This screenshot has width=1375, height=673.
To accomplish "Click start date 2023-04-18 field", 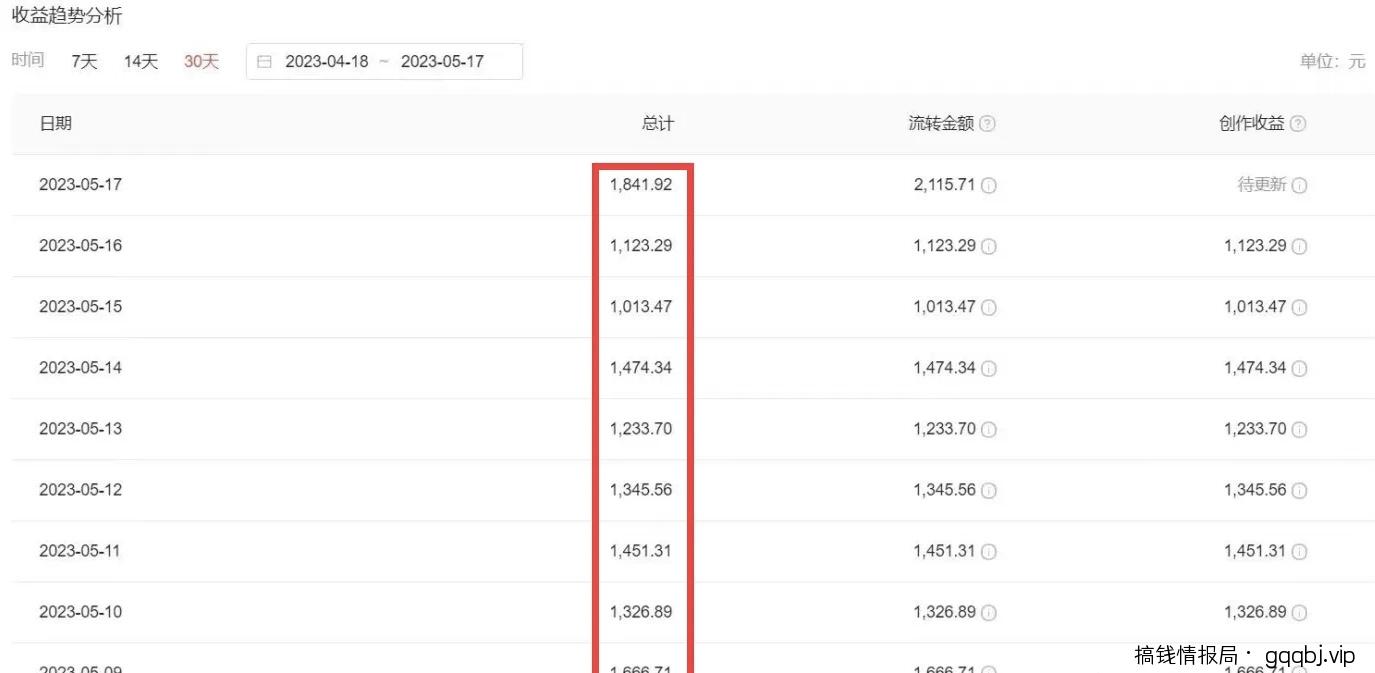I will coord(327,62).
